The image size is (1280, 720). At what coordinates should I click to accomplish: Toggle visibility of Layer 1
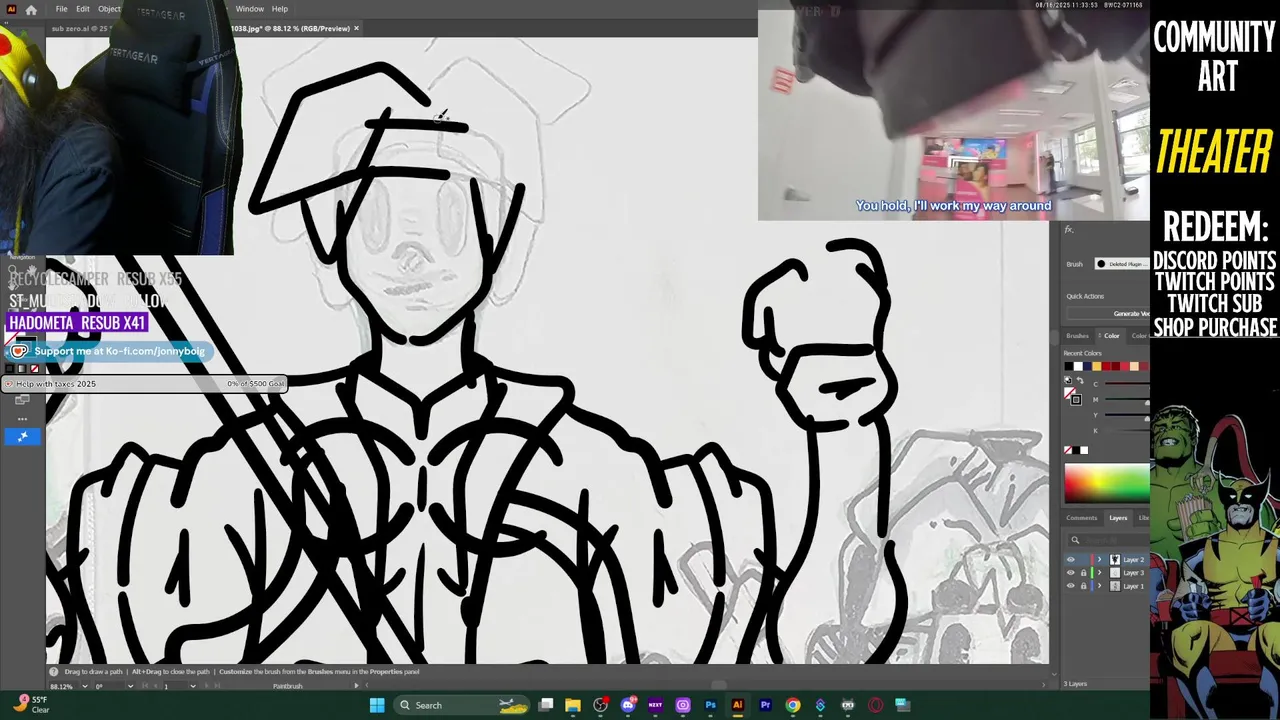[x=1071, y=586]
